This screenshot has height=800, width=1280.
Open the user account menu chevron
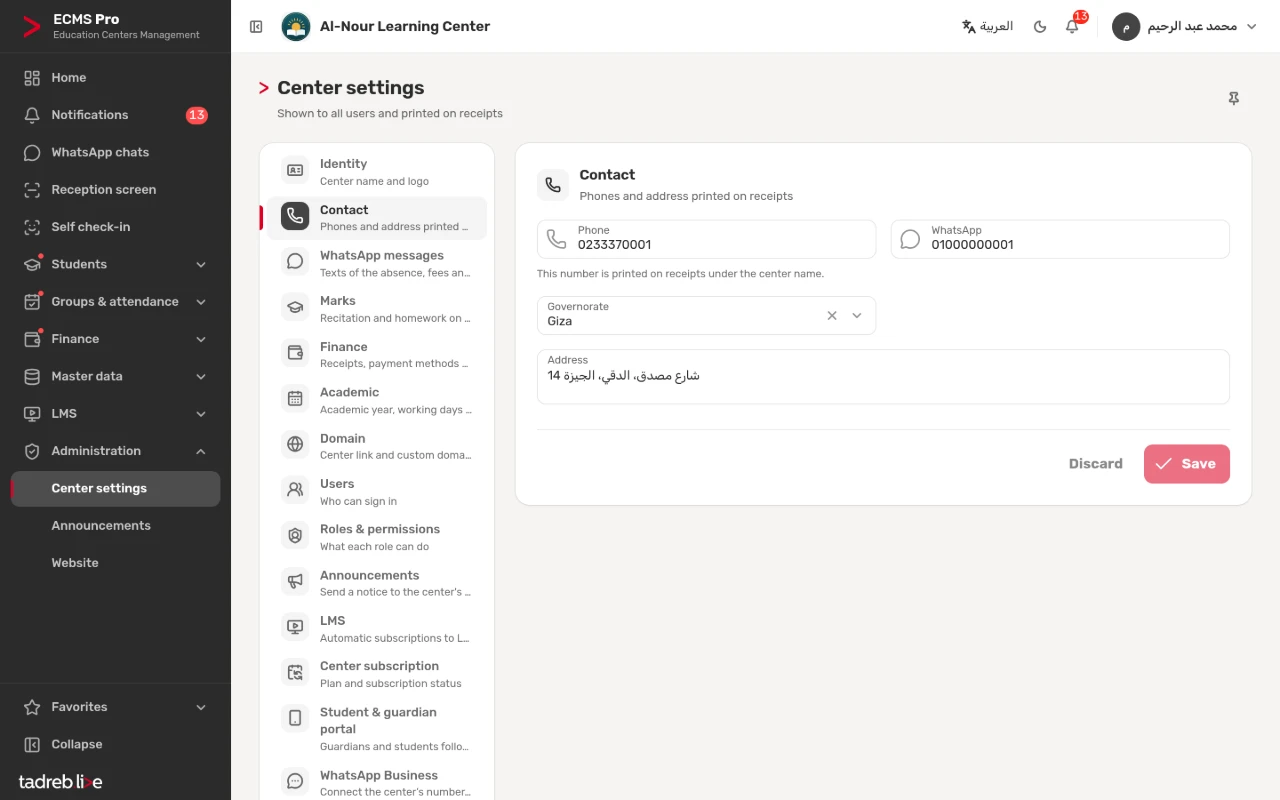[1251, 27]
